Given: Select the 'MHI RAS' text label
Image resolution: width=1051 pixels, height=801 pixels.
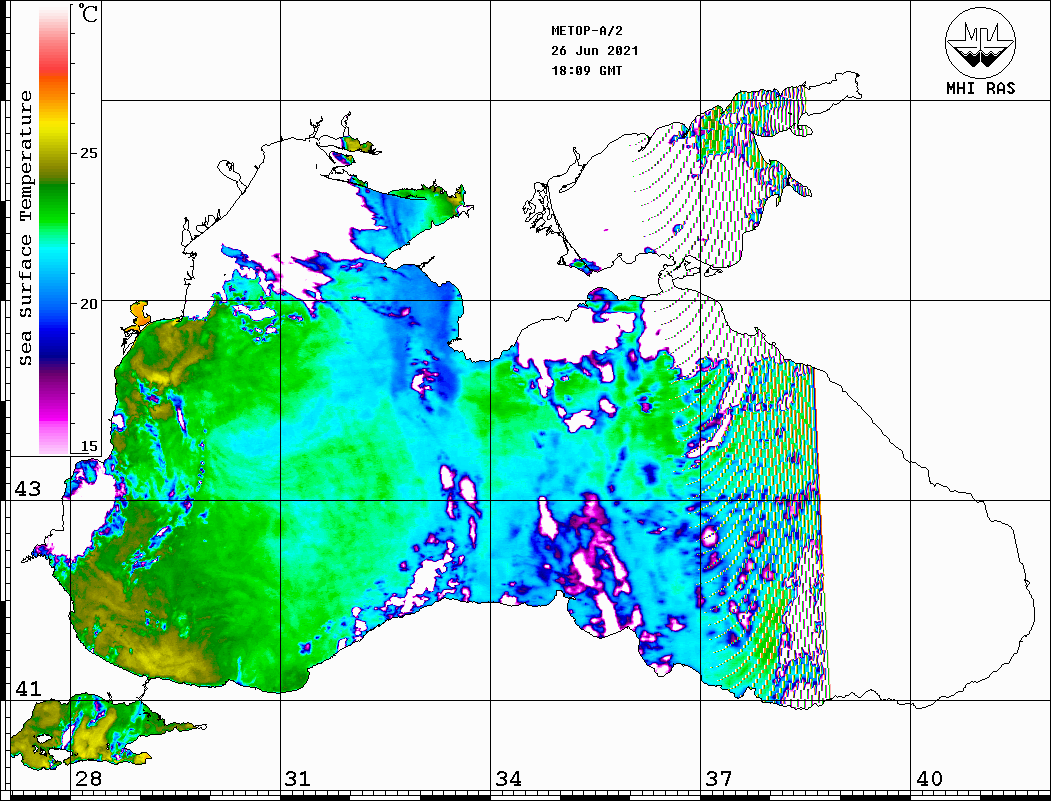Looking at the screenshot, I should pos(980,88).
